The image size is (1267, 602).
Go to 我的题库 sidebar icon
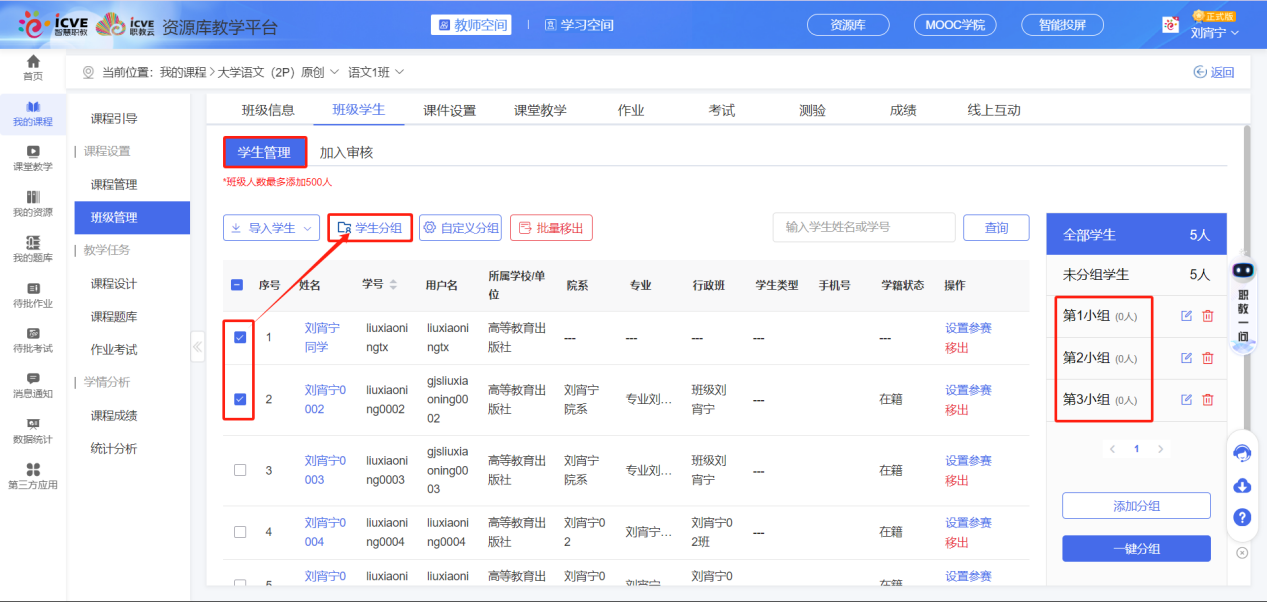point(33,249)
